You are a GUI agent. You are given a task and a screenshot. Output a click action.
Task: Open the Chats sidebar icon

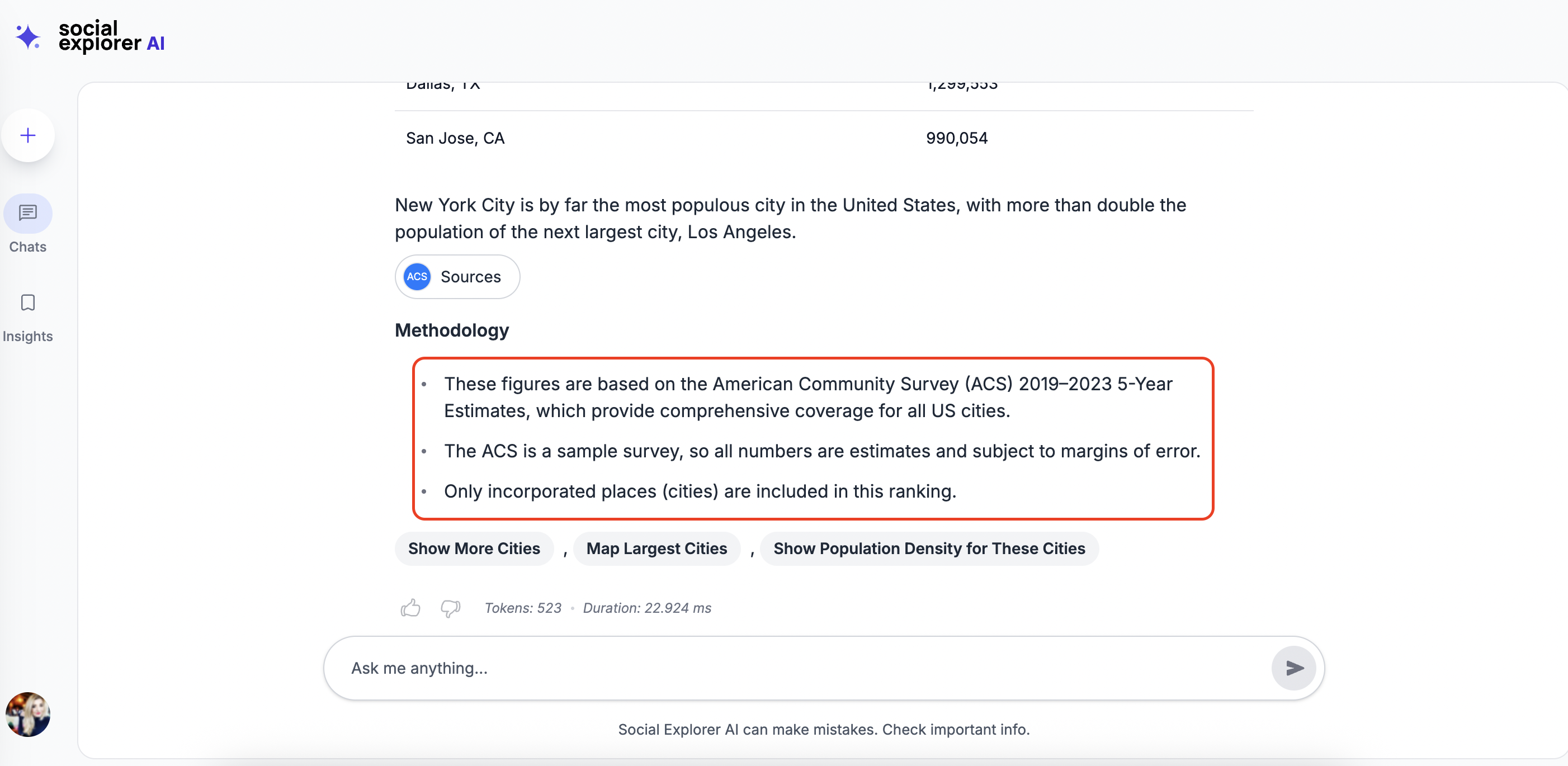coord(28,214)
